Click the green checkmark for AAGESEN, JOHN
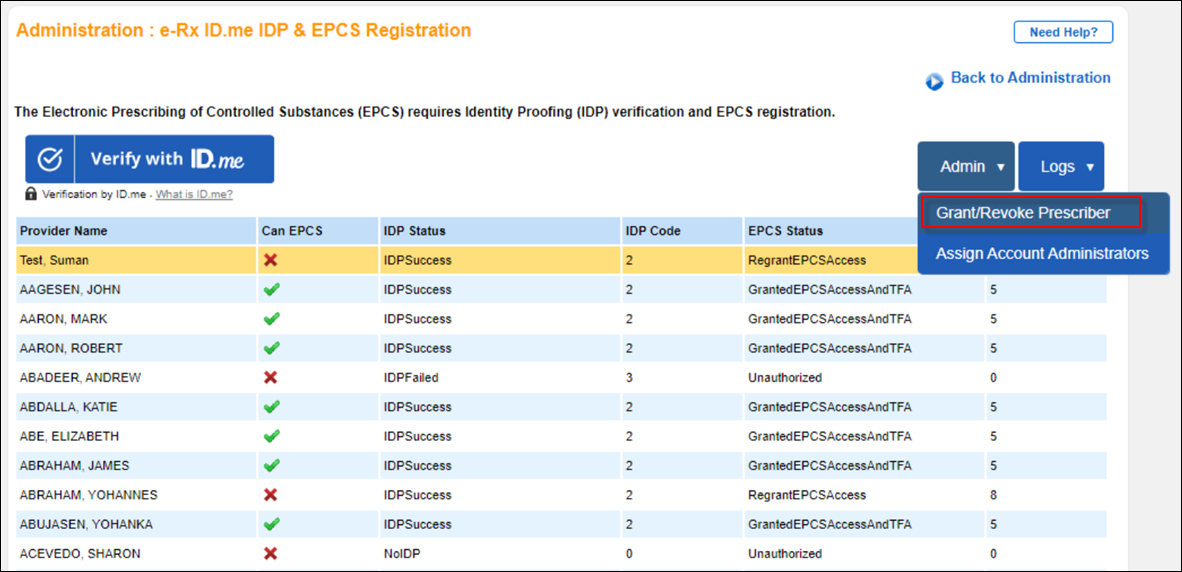Viewport: 1182px width, 572px height. pyautogui.click(x=270, y=290)
